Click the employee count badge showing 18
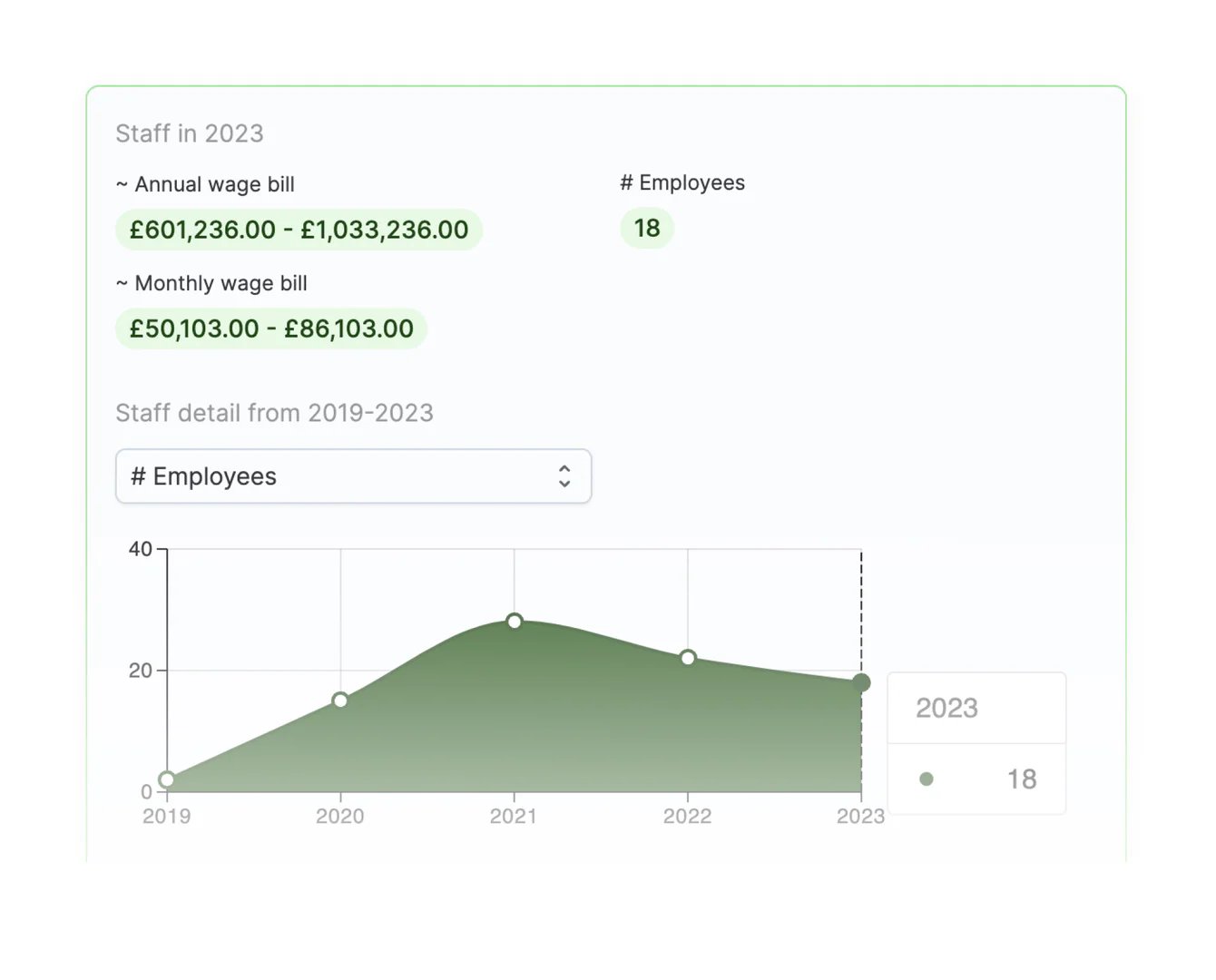 [647, 228]
